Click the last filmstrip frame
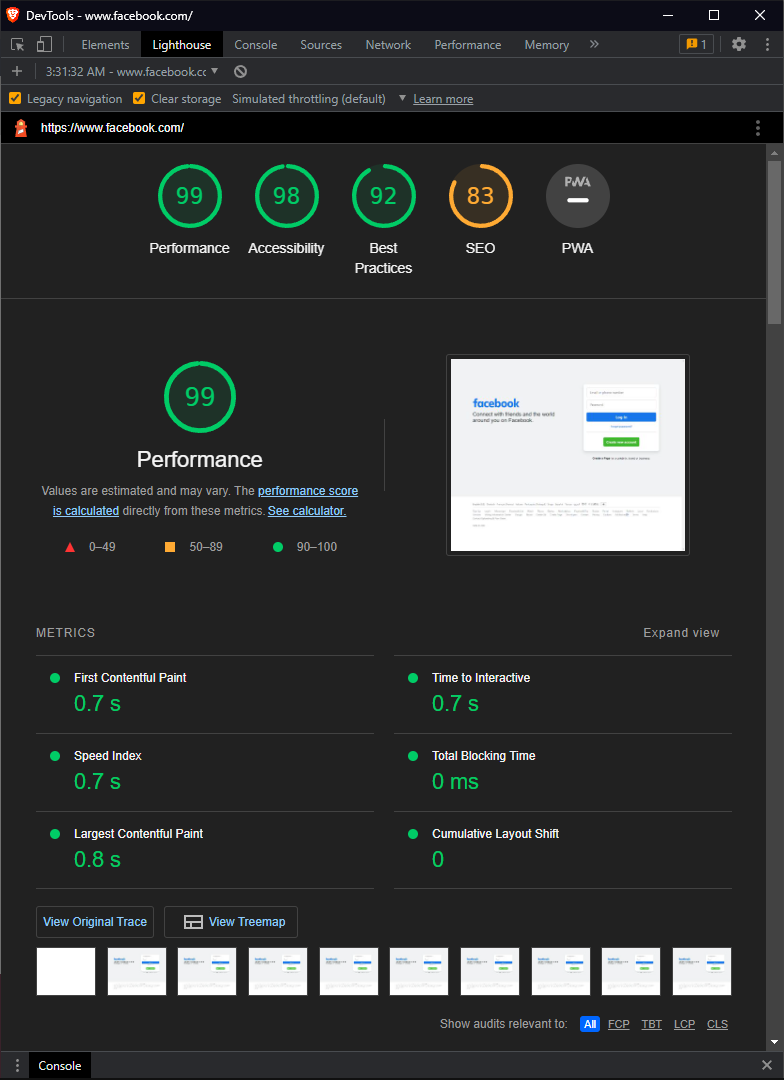Viewport: 784px width, 1080px height. pos(702,971)
